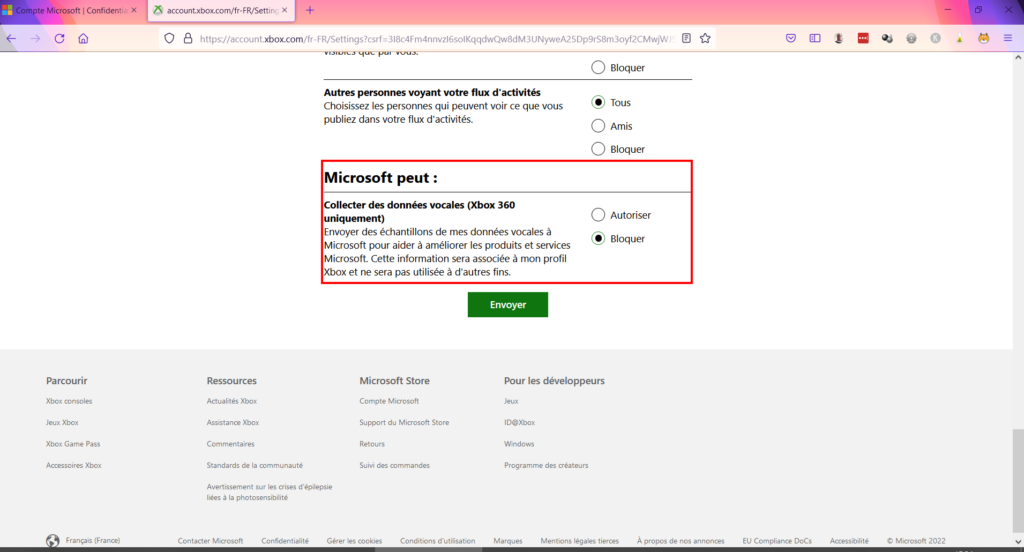Click the address bar URL field
The image size is (1024, 552).
434,39
